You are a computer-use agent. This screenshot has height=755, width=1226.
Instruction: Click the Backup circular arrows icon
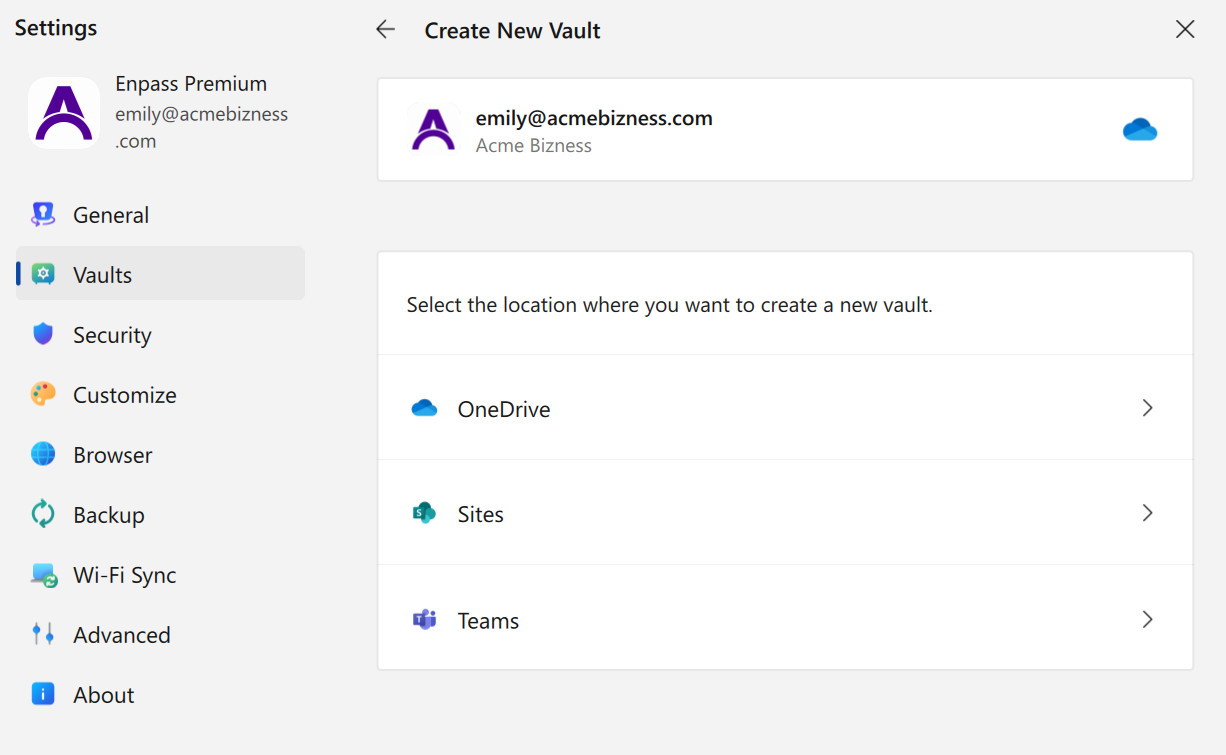43,514
